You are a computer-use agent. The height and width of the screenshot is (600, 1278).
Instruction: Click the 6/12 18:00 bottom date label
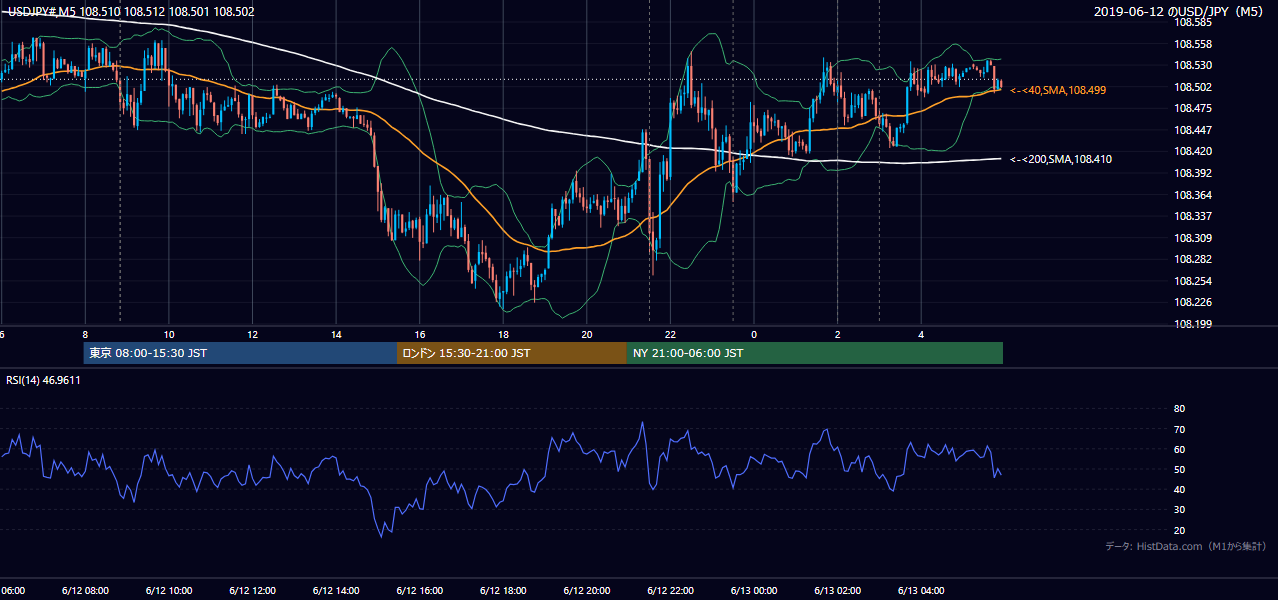(502, 590)
